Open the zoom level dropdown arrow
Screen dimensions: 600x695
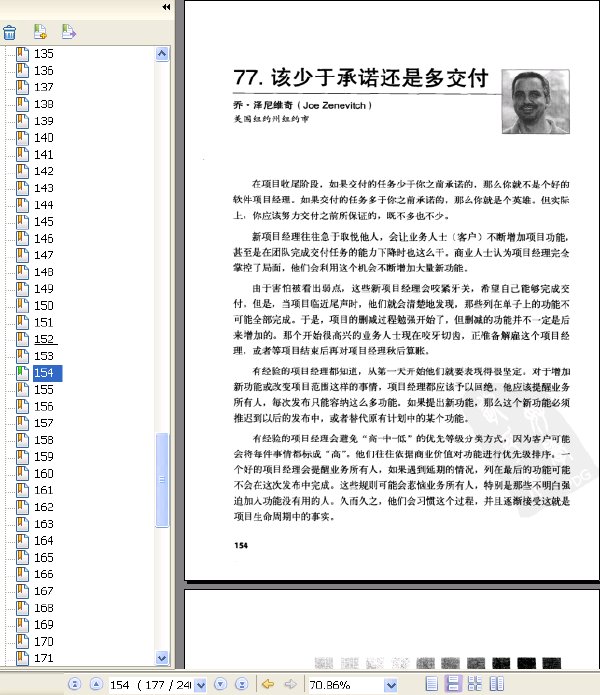tap(391, 685)
